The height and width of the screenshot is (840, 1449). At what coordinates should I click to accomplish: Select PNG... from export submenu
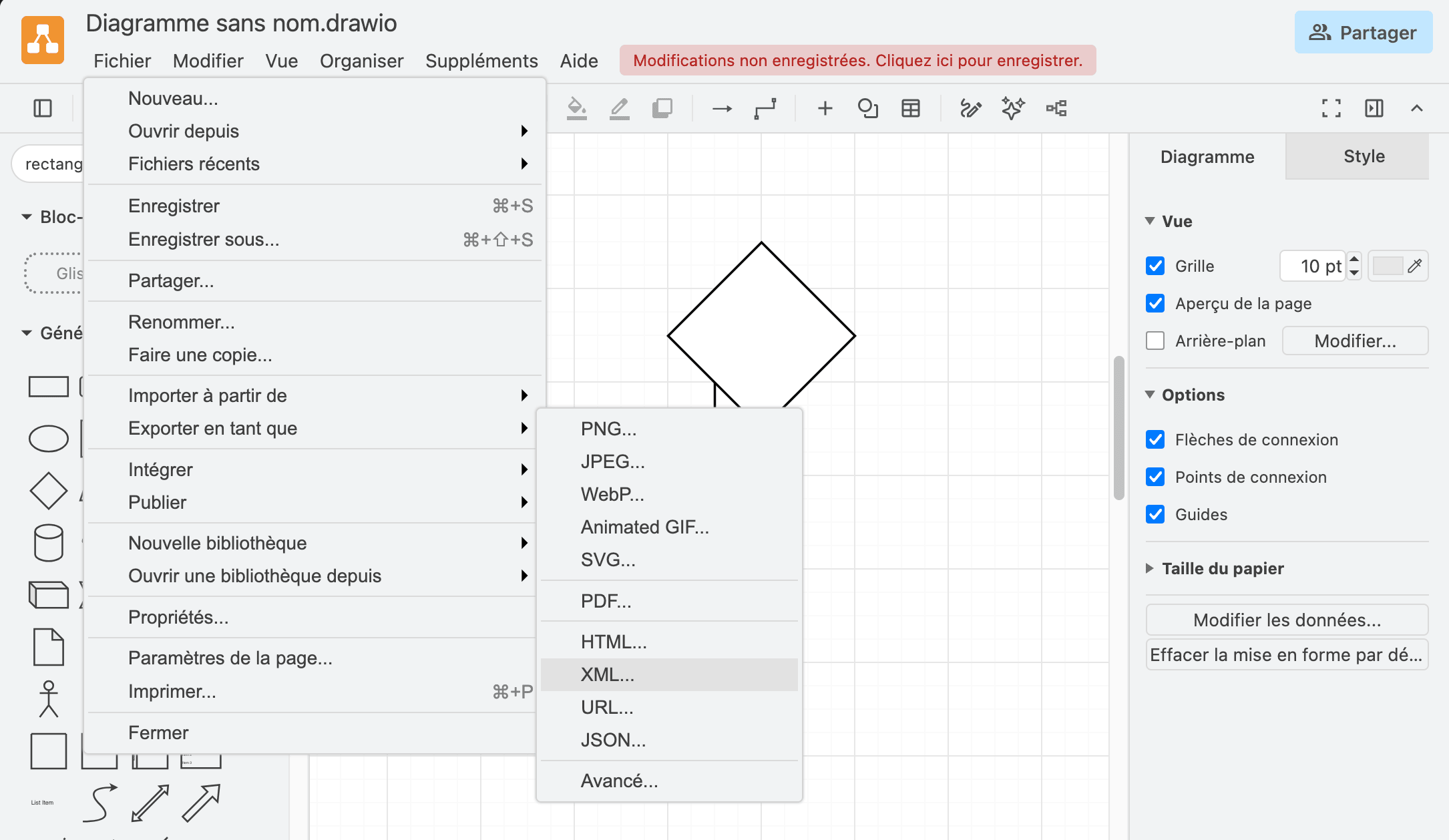pos(669,429)
